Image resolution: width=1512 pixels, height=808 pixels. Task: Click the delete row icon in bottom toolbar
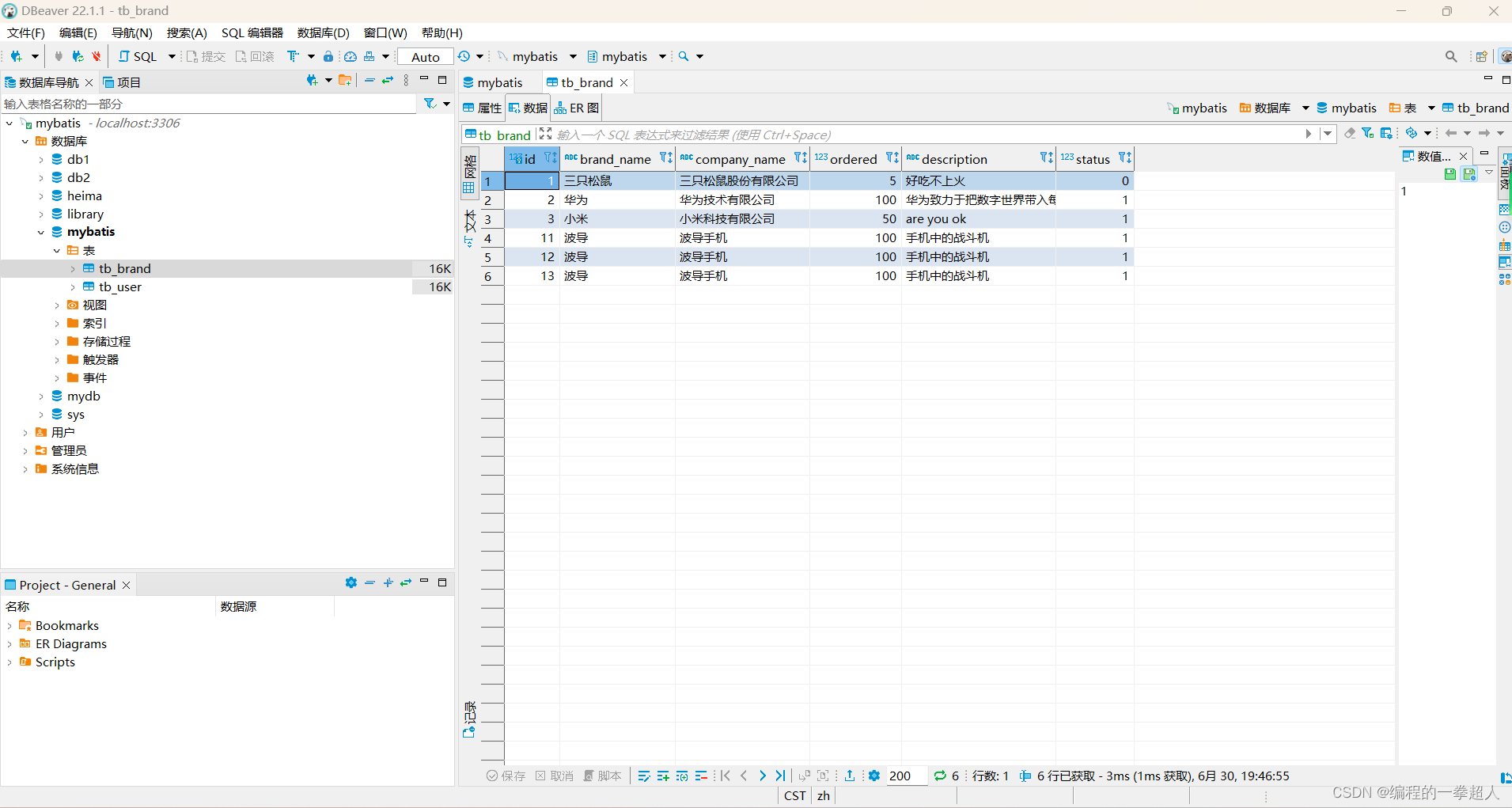pos(701,776)
